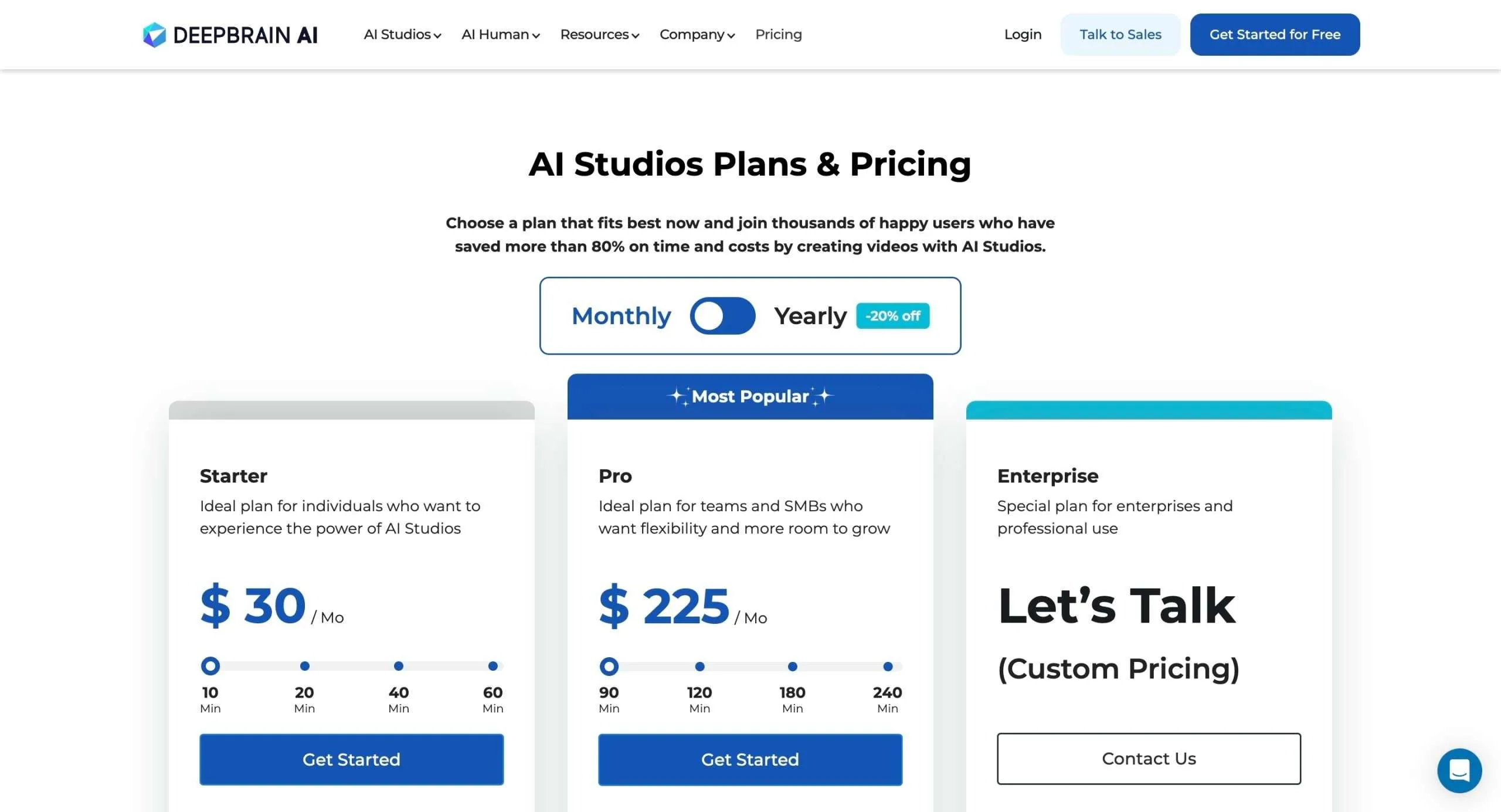The image size is (1501, 812).
Task: Click the DeepBrain AI logo
Action: (x=230, y=35)
